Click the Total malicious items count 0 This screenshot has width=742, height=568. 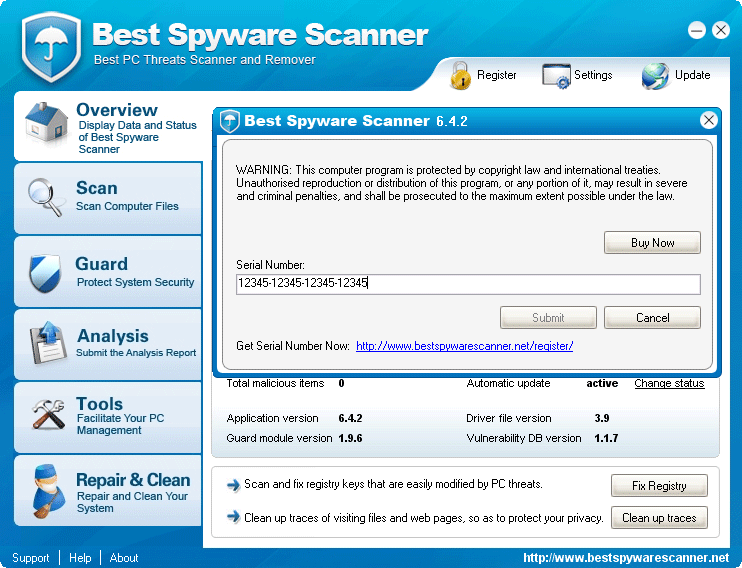pyautogui.click(x=341, y=383)
